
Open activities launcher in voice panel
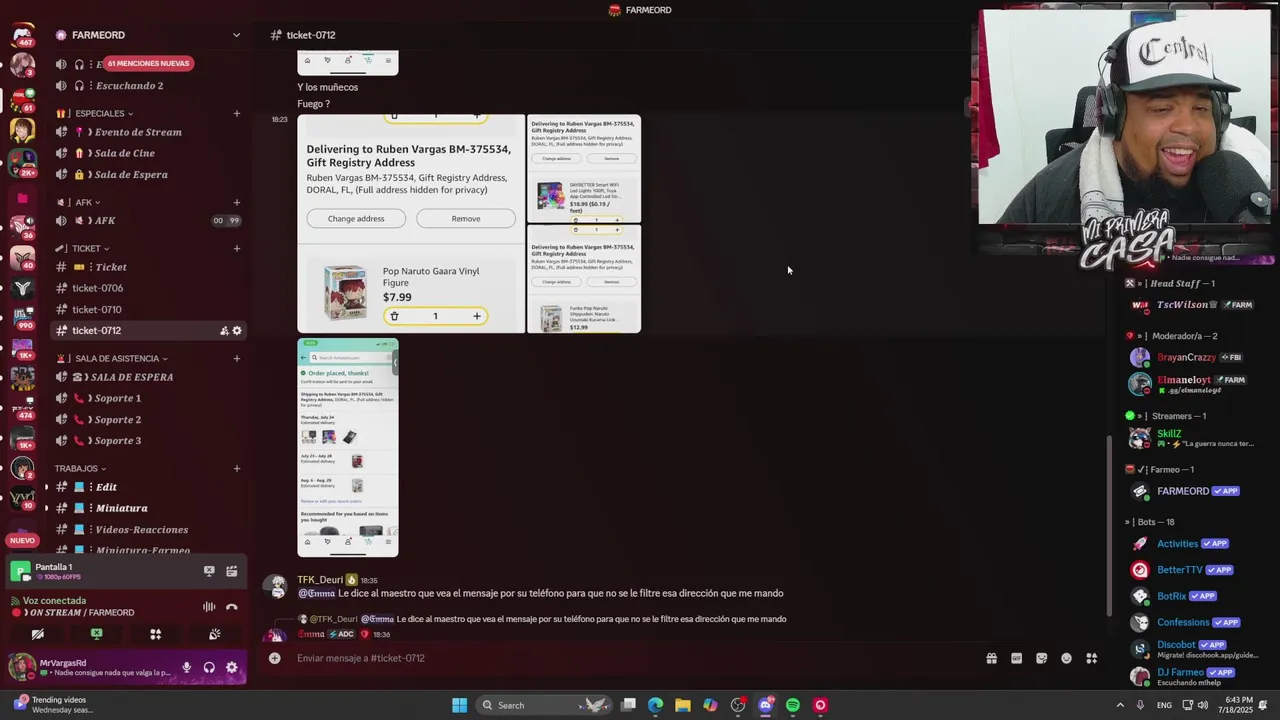click(155, 634)
